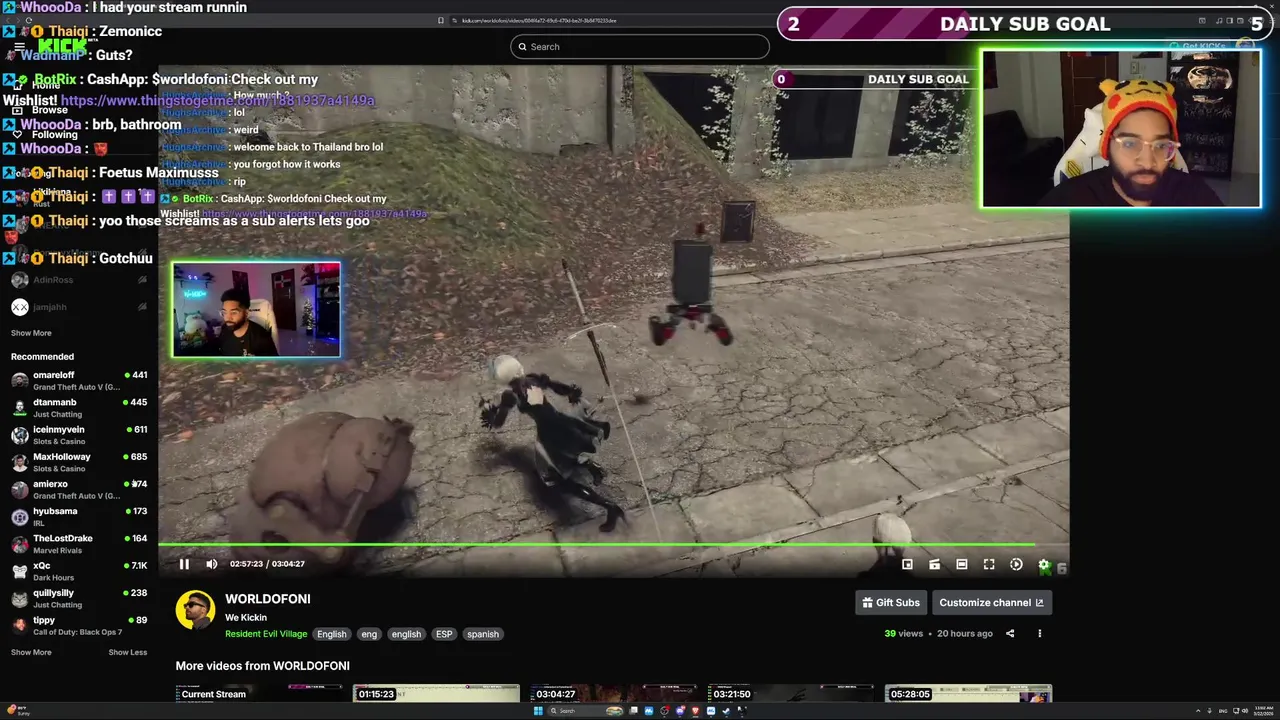Viewport: 1280px width, 720px height.
Task: Click the "39 views" count
Action: point(904,633)
